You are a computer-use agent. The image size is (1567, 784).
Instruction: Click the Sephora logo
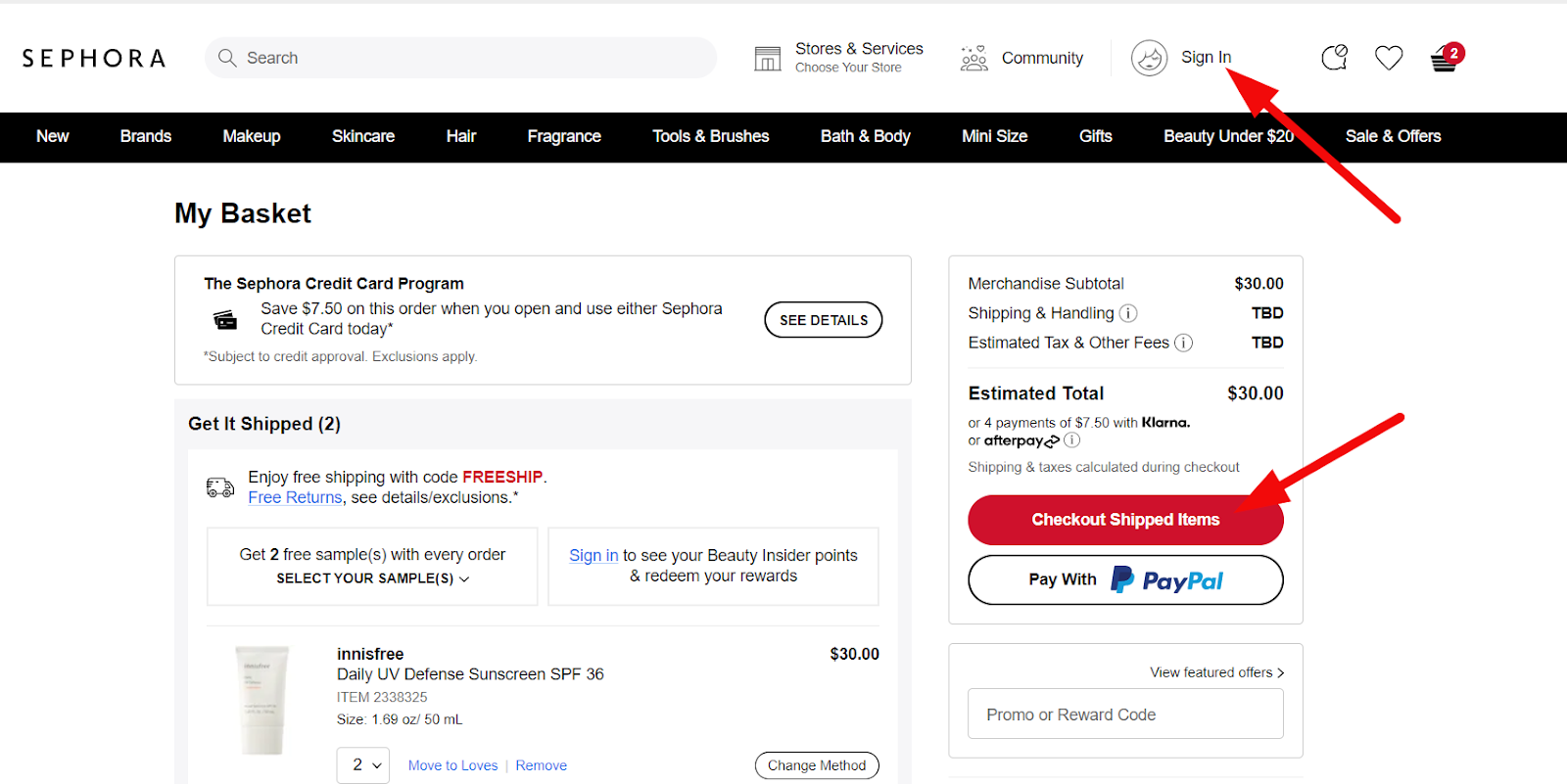[x=94, y=59]
